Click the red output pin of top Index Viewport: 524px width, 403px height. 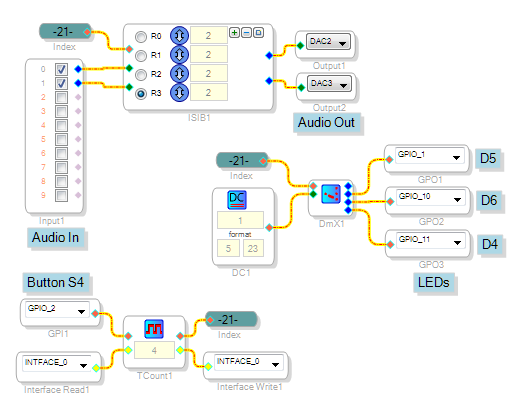(x=87, y=32)
